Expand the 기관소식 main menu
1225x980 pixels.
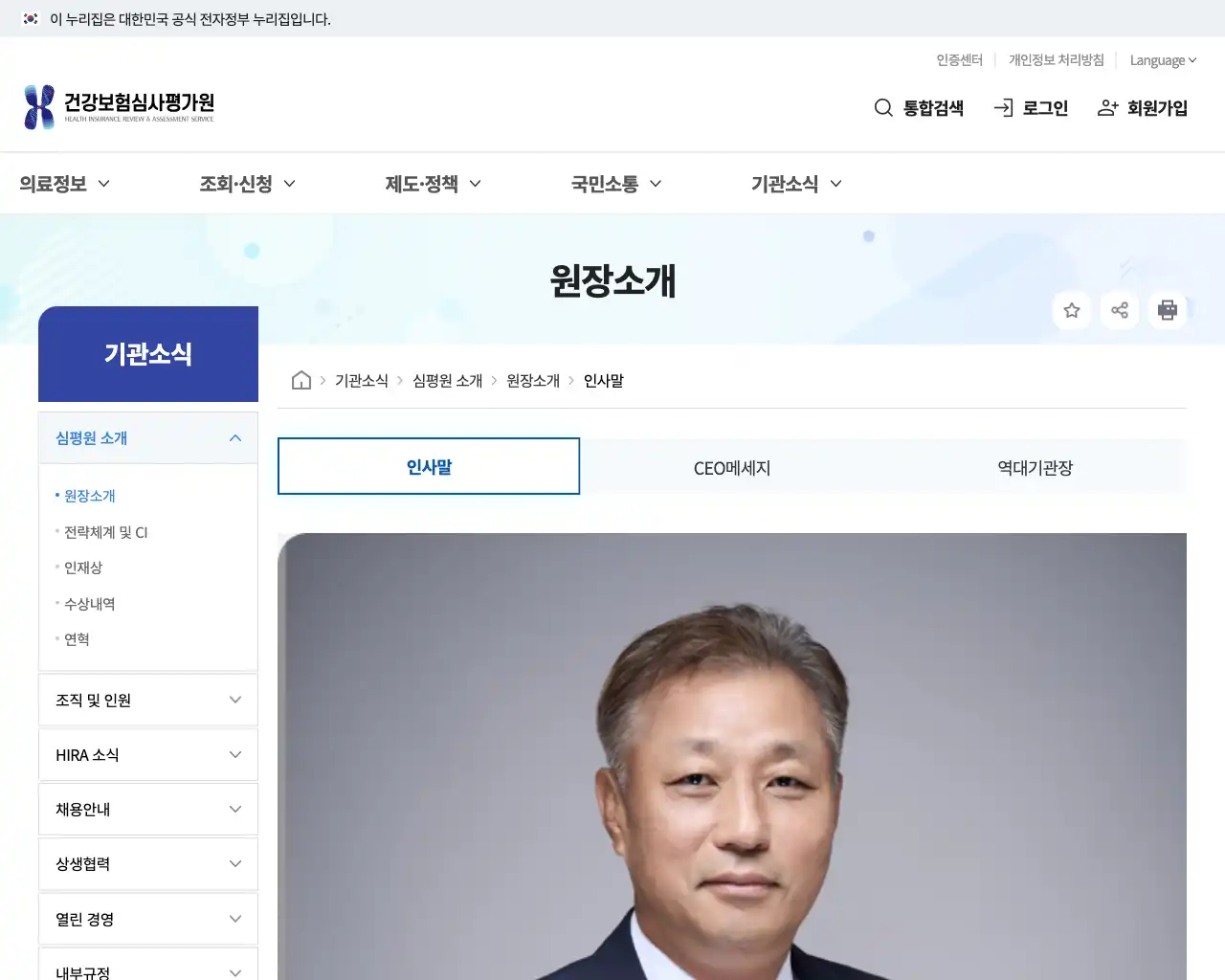click(796, 184)
